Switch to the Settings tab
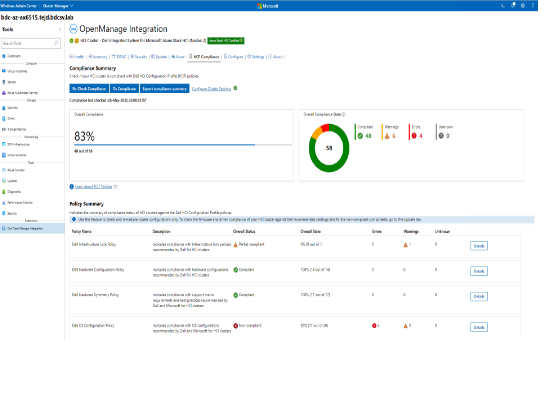Viewport: 544px width, 394px height. pos(256,57)
